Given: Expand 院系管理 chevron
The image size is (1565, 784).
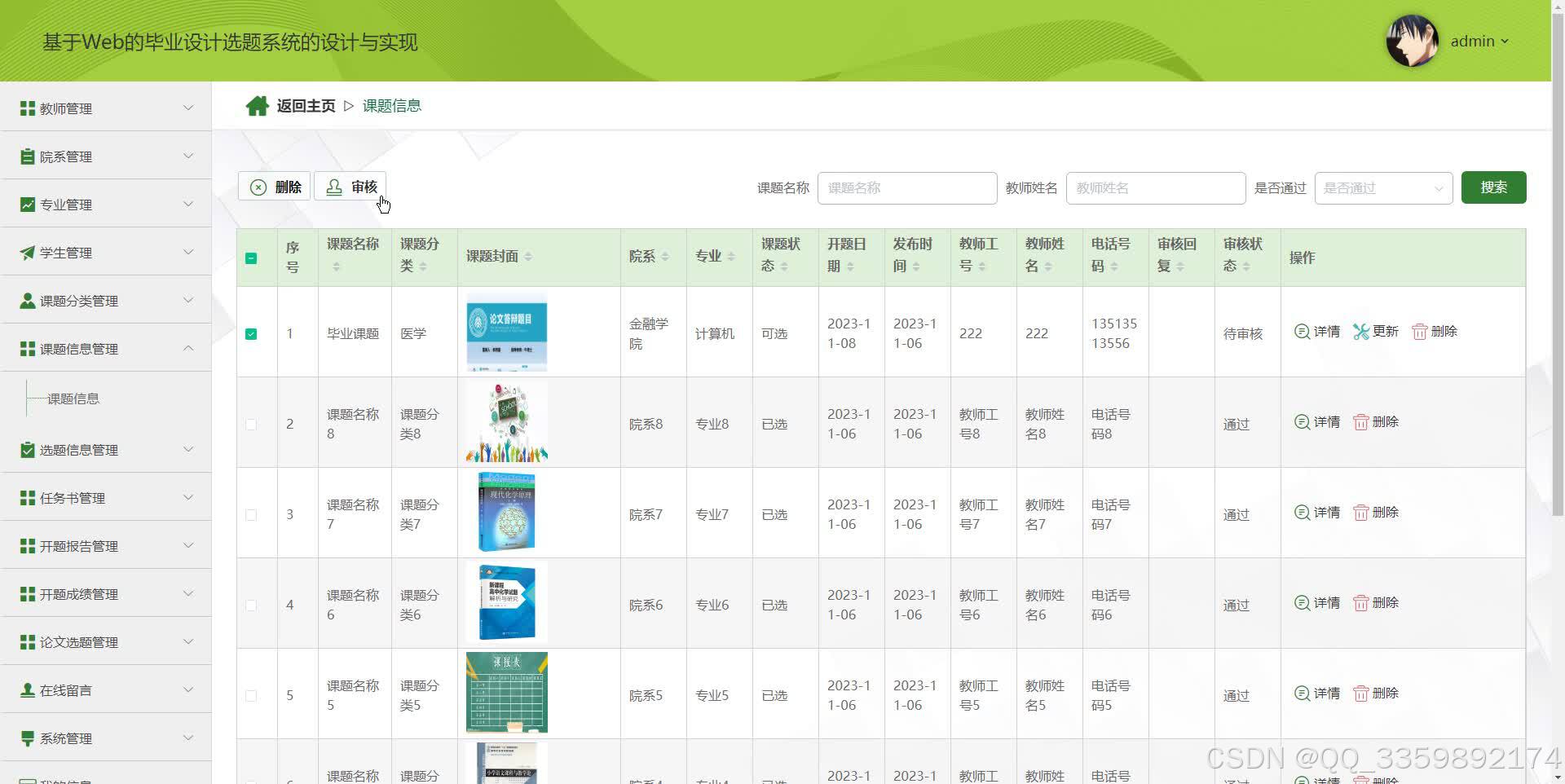Looking at the screenshot, I should (188, 156).
